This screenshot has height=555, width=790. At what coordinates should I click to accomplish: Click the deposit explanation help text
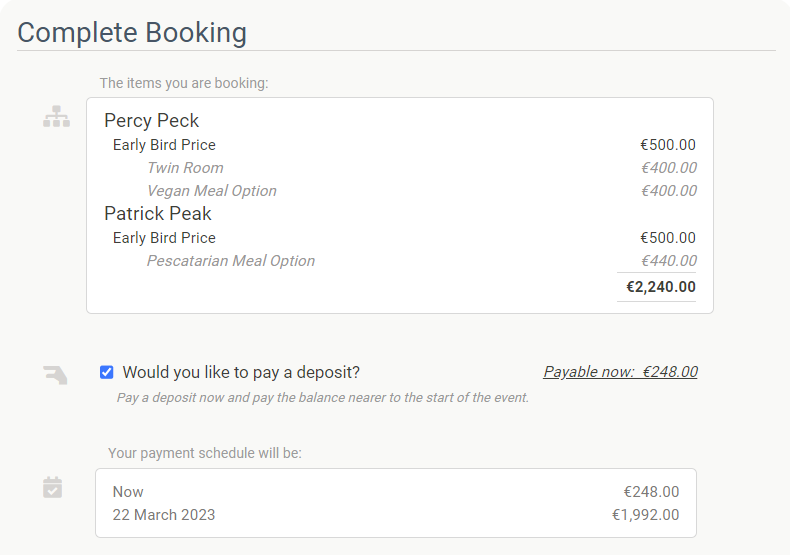(x=323, y=397)
